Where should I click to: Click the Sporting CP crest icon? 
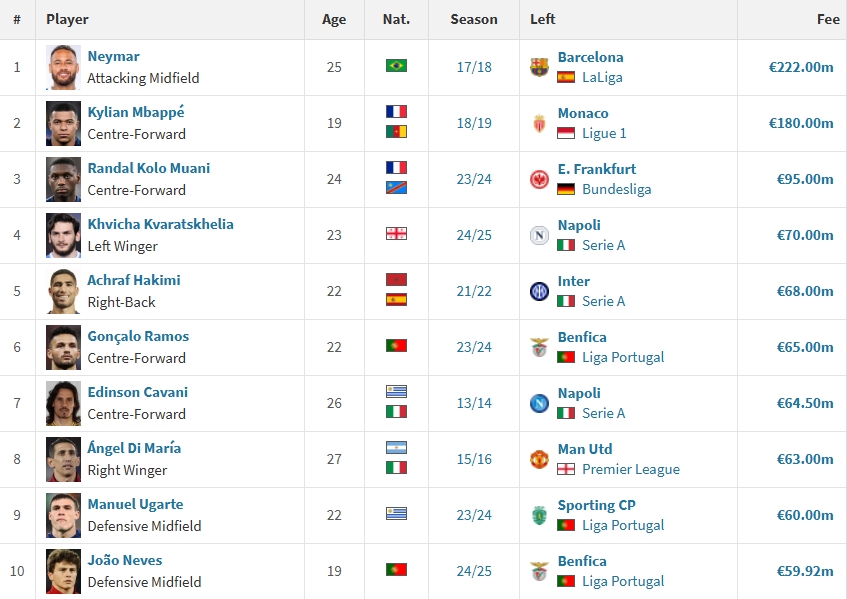[540, 515]
